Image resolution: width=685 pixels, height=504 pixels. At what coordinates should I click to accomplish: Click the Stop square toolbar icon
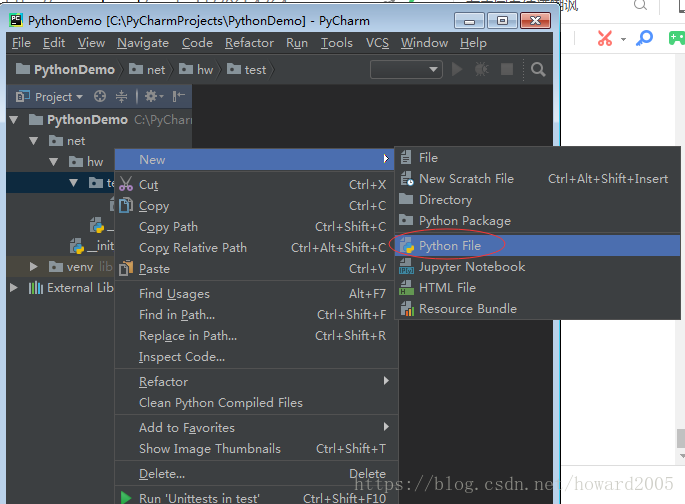tap(507, 69)
